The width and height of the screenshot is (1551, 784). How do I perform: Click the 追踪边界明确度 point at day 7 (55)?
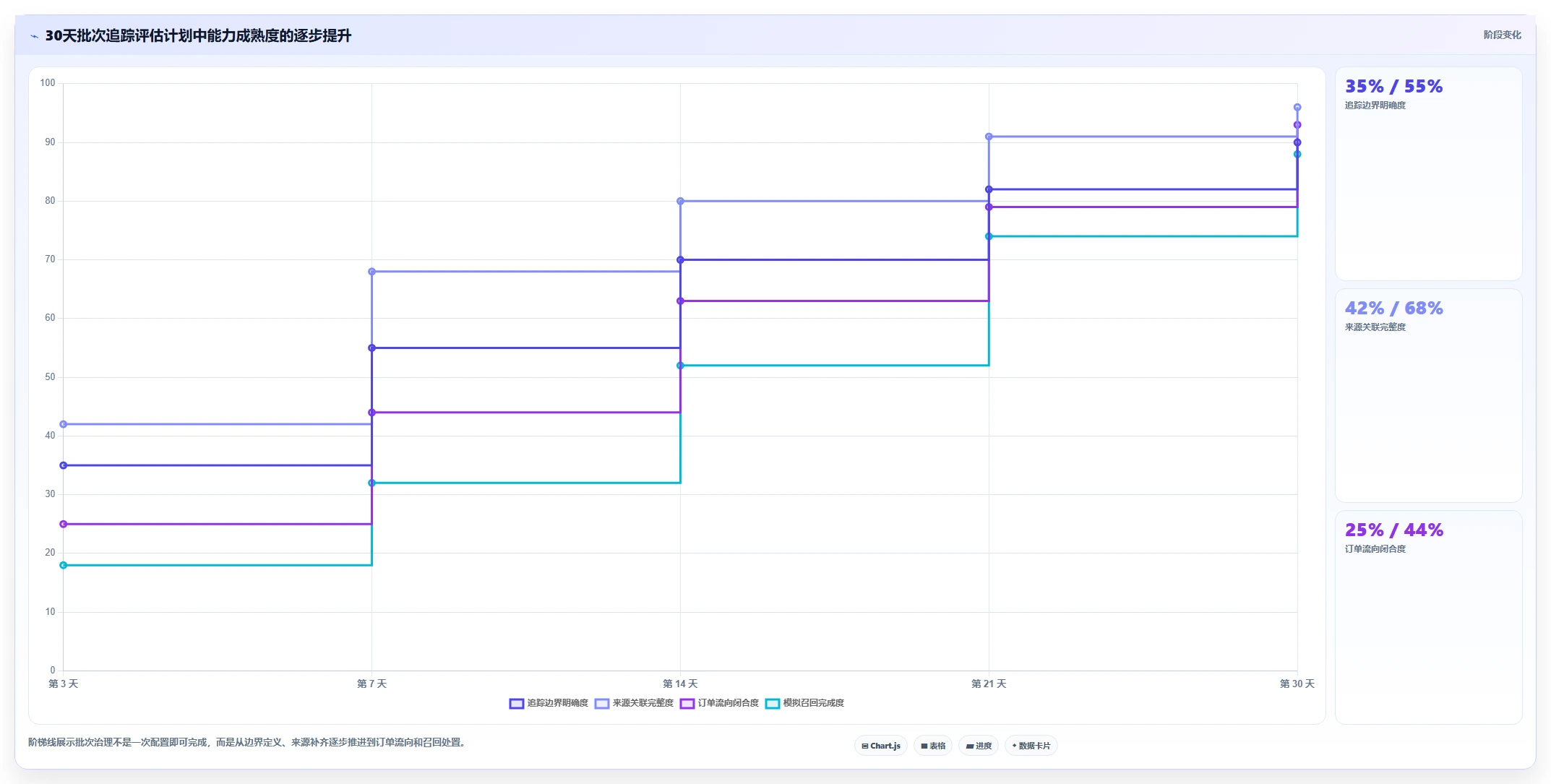[372, 348]
